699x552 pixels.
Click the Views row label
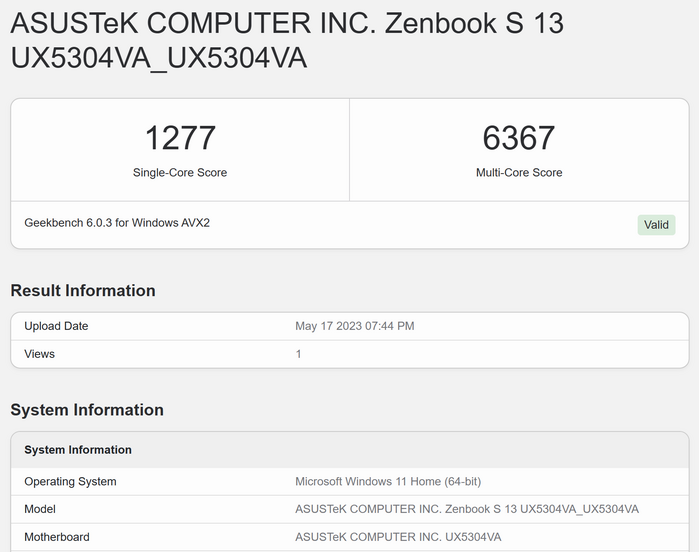tap(40, 354)
